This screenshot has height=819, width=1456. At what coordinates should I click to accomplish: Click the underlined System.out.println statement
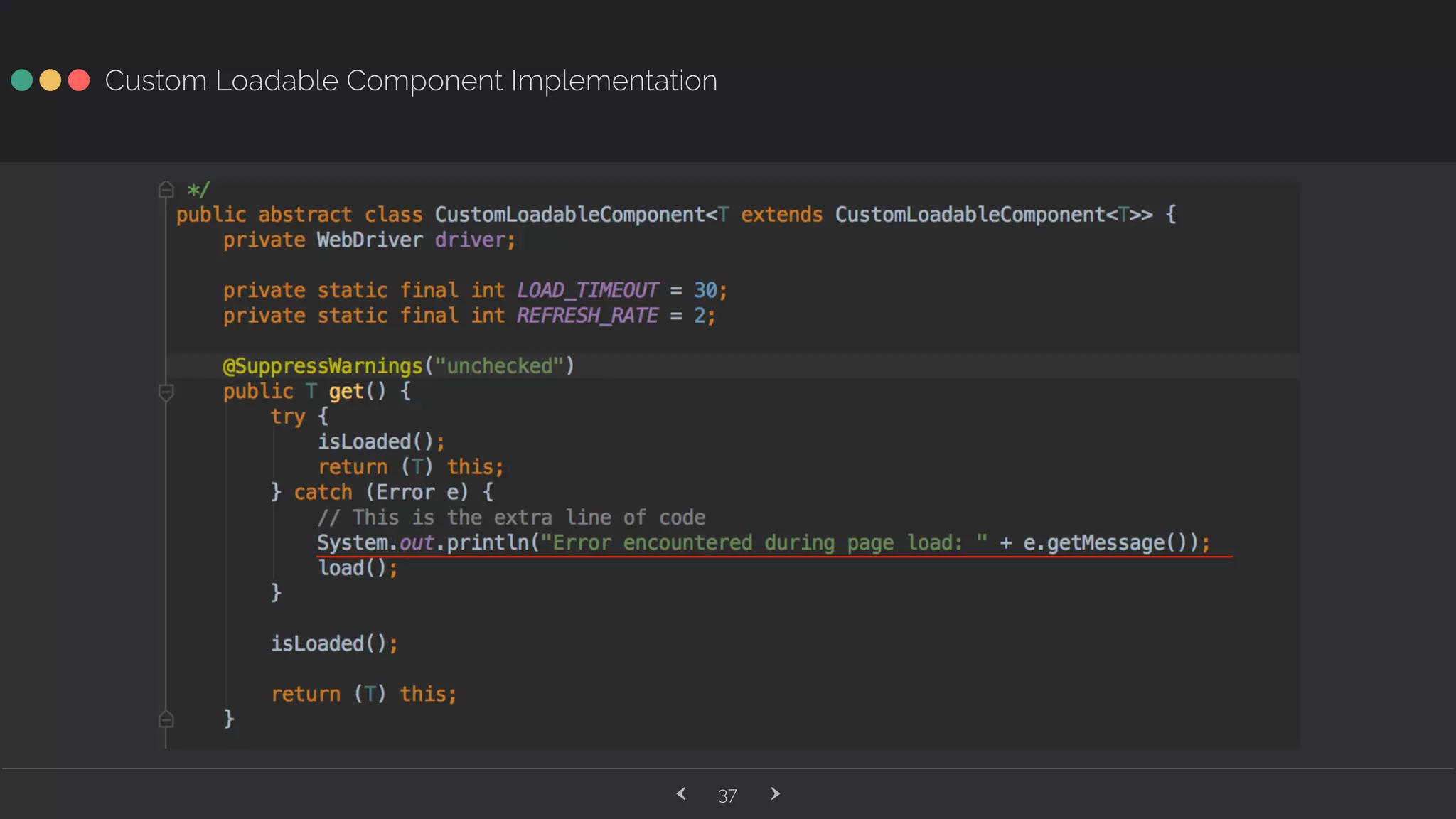click(x=763, y=543)
